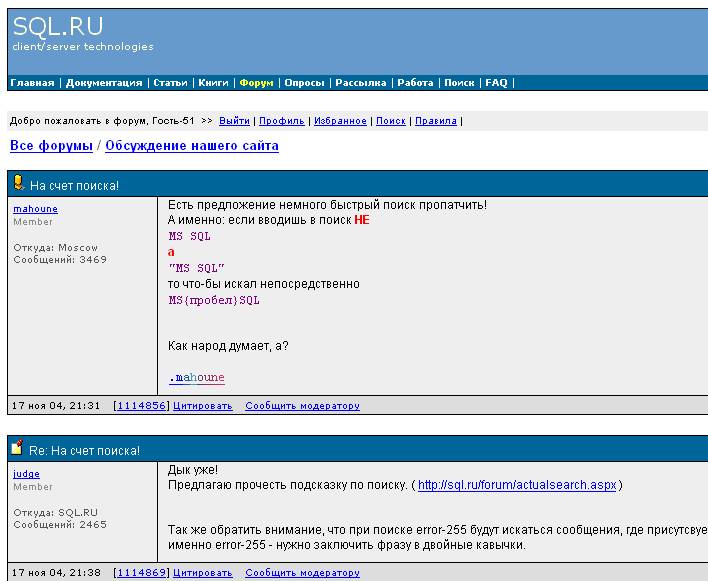
Task: Click the reply post icon beside 'Re: На счет поиска!'
Action: [x=18, y=449]
